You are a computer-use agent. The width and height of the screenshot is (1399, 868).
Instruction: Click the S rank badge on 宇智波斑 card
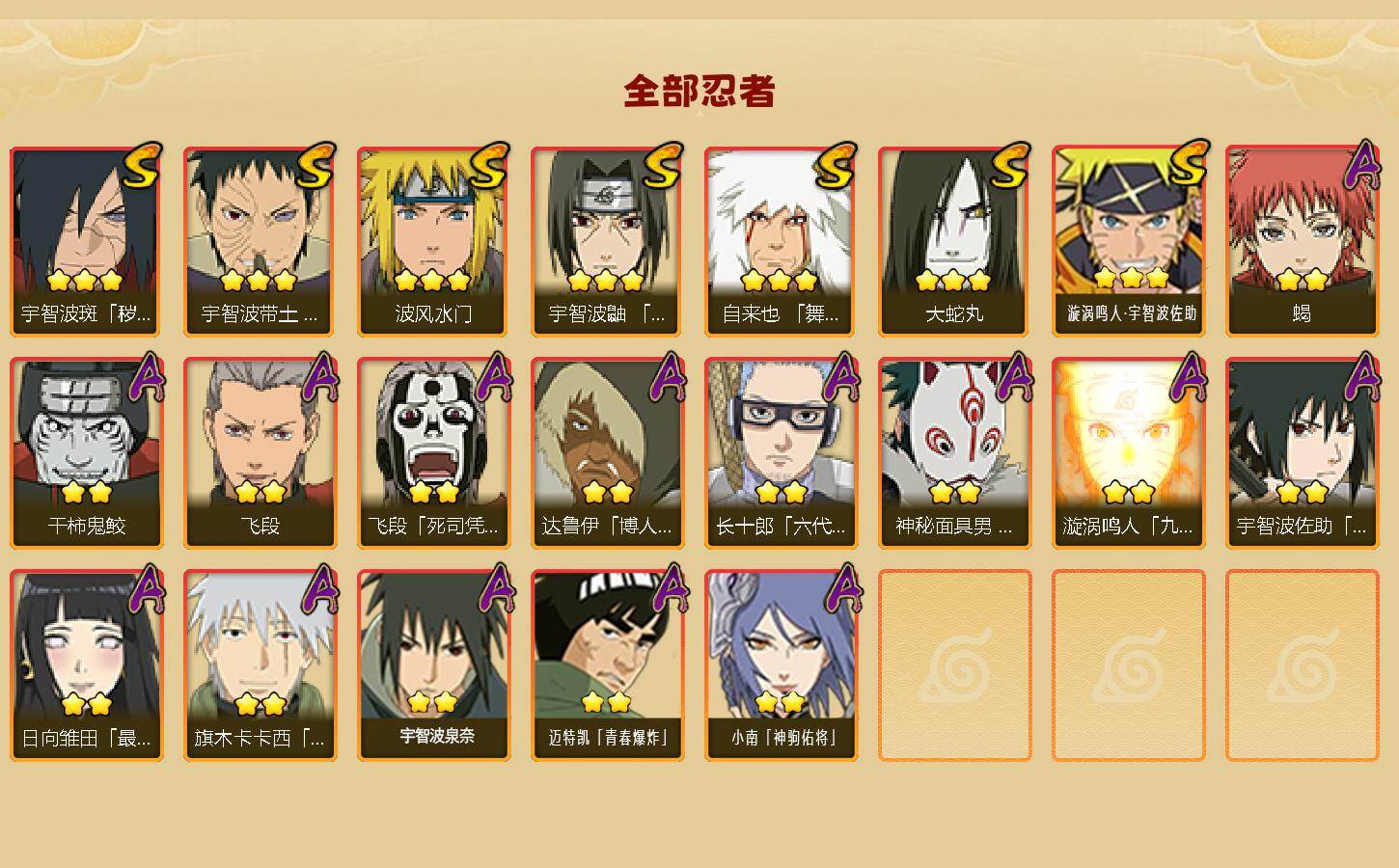click(x=142, y=165)
